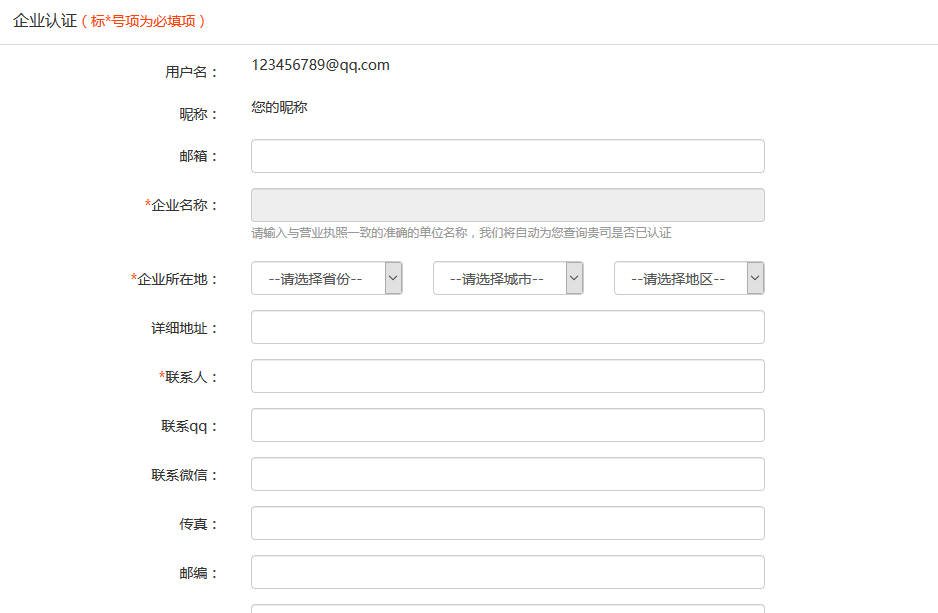
Task: Click the 联系人 field label
Action: coord(191,378)
